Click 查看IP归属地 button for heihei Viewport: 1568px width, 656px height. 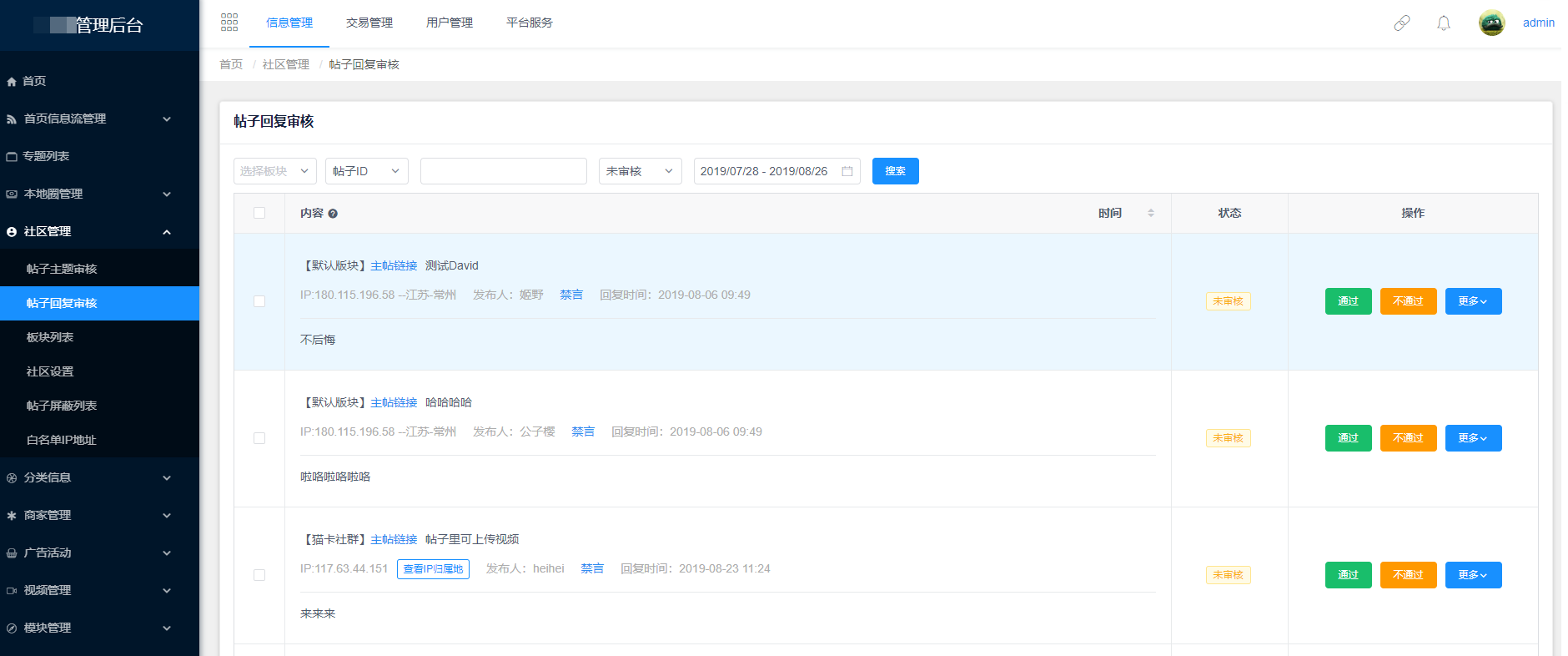tap(433, 569)
